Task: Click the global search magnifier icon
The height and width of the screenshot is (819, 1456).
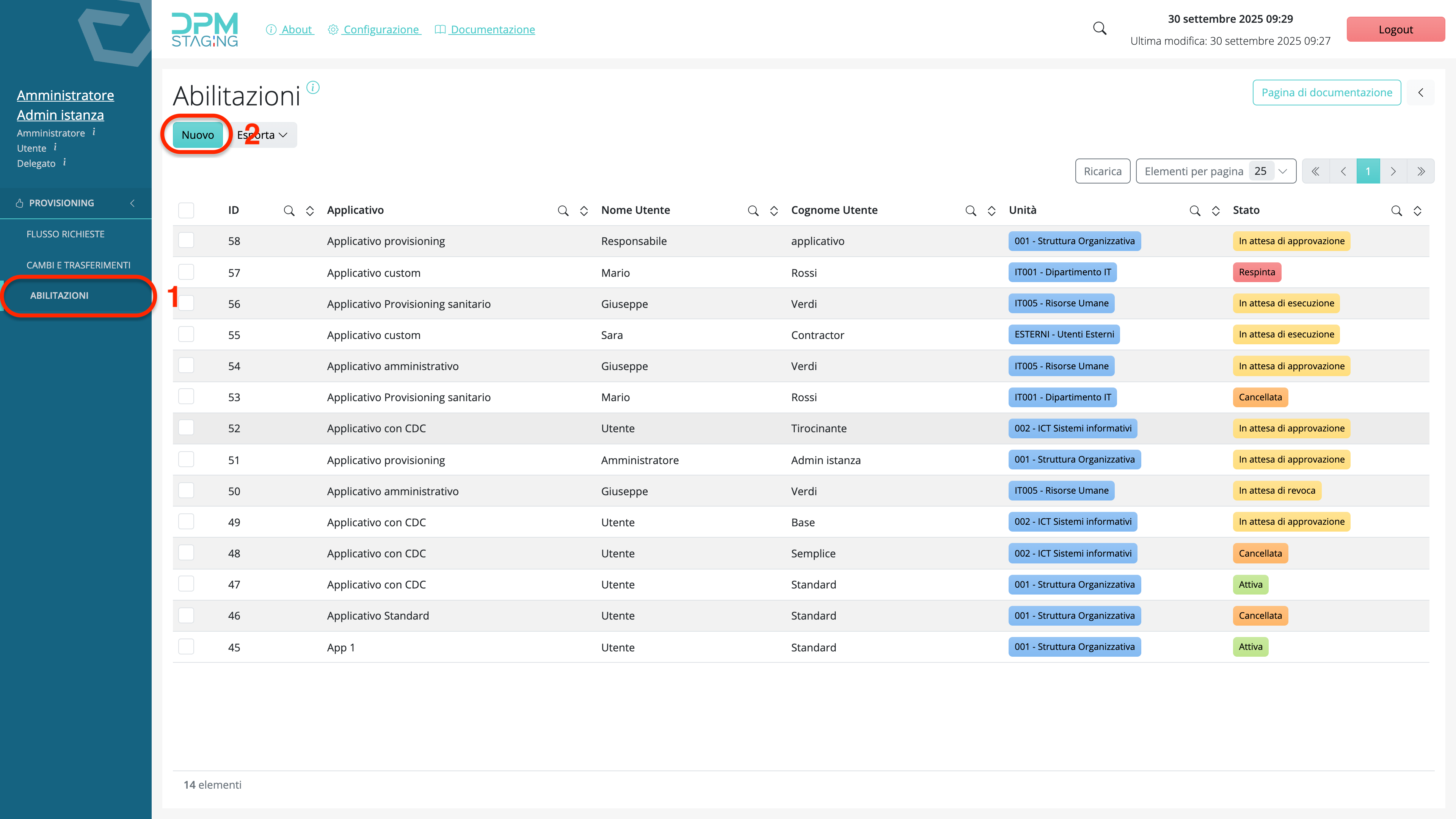Action: tap(1099, 28)
